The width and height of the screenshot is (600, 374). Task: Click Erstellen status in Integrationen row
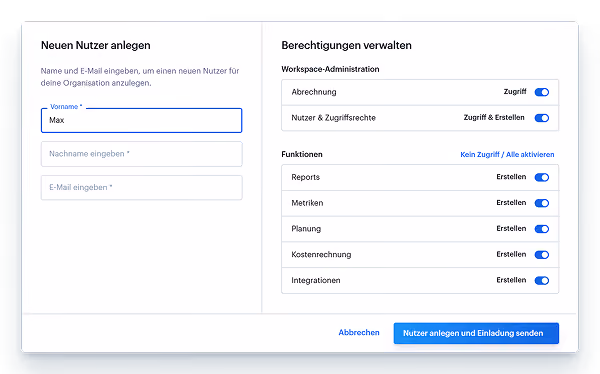point(511,280)
